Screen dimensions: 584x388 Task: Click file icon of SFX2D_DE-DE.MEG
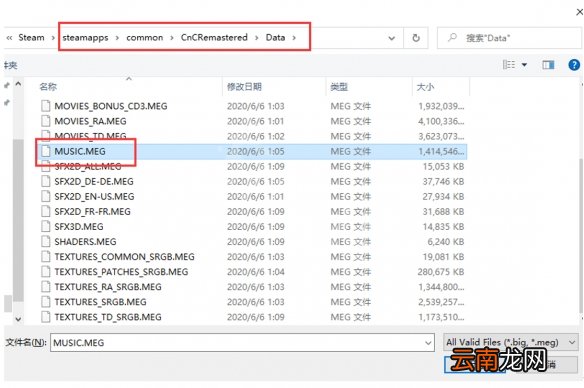point(45,182)
